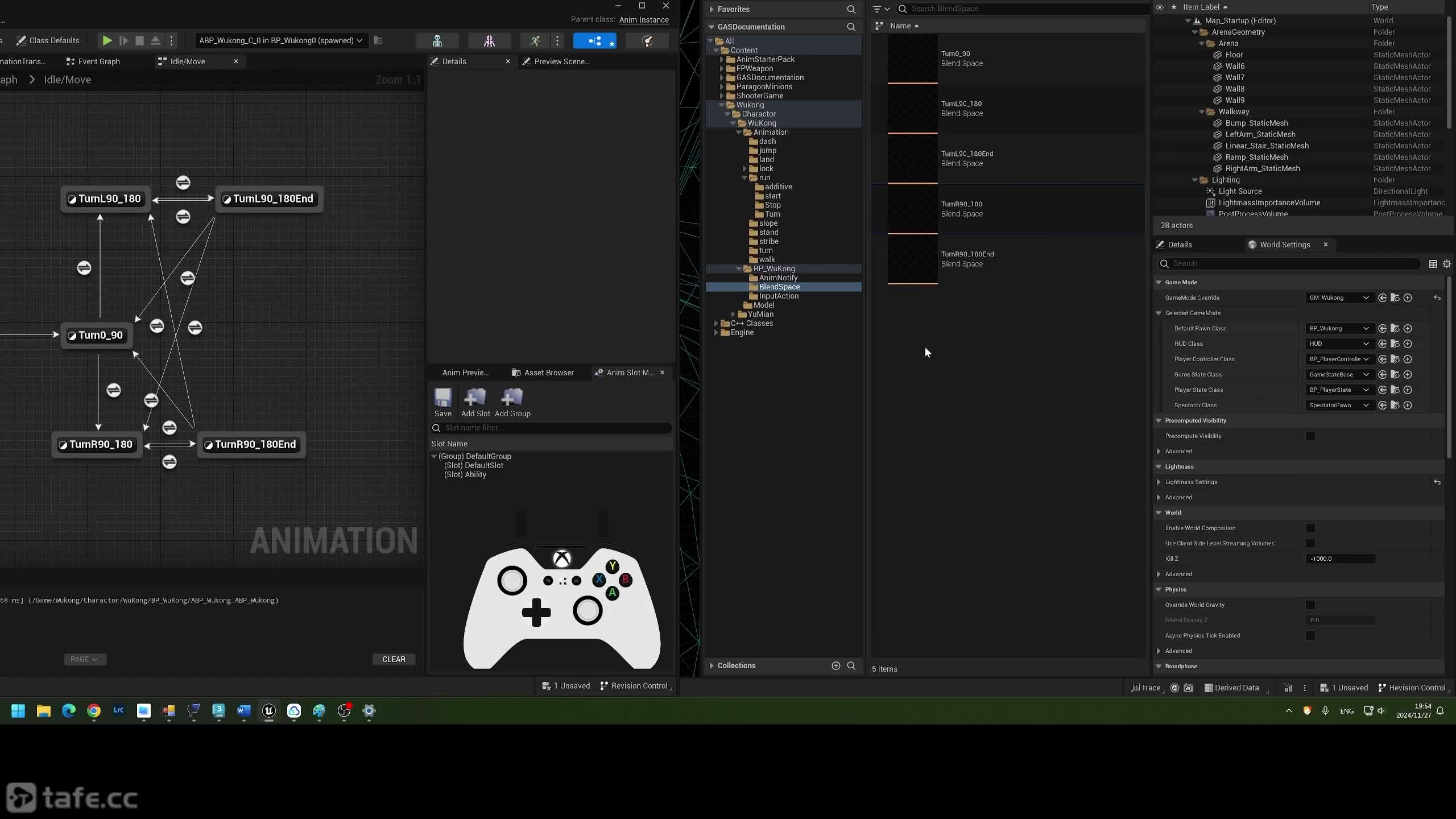Select the highlighted Blueprint graph mode button

pos(595,40)
